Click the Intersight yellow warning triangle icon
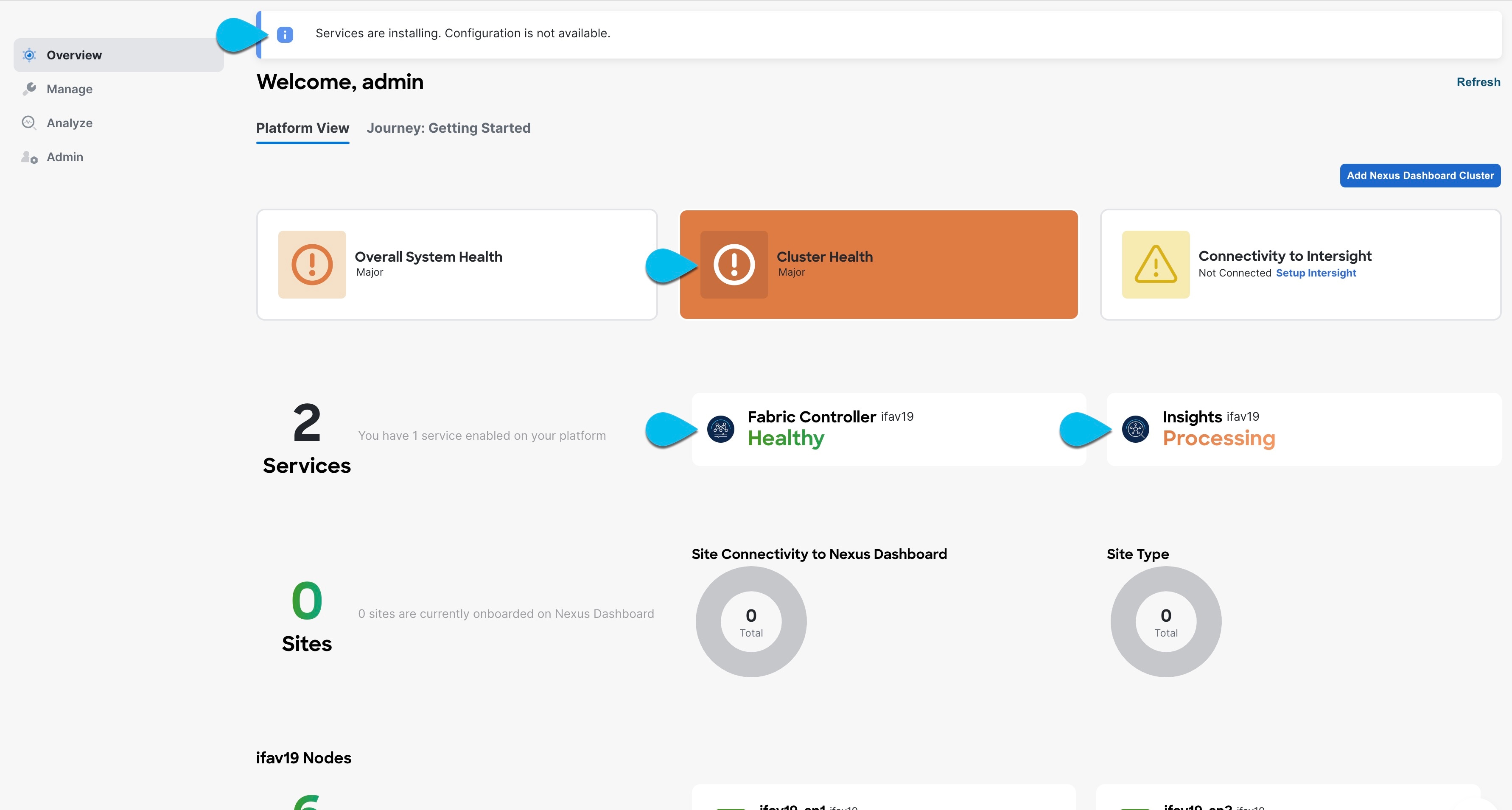 pos(1155,265)
